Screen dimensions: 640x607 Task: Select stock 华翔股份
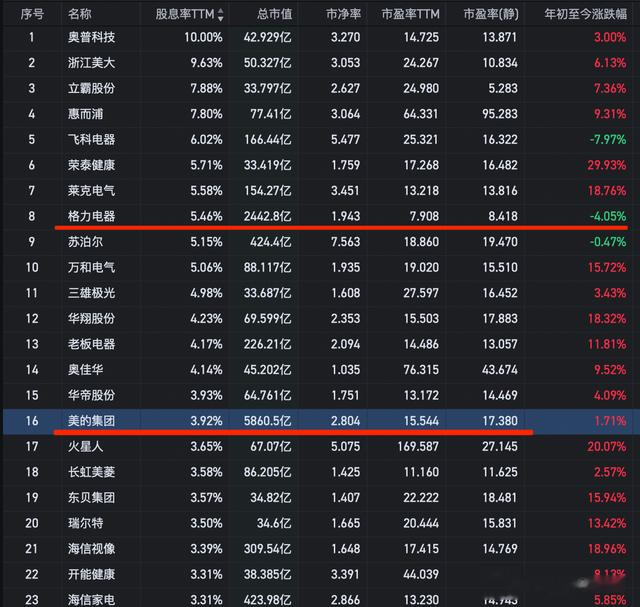91,319
